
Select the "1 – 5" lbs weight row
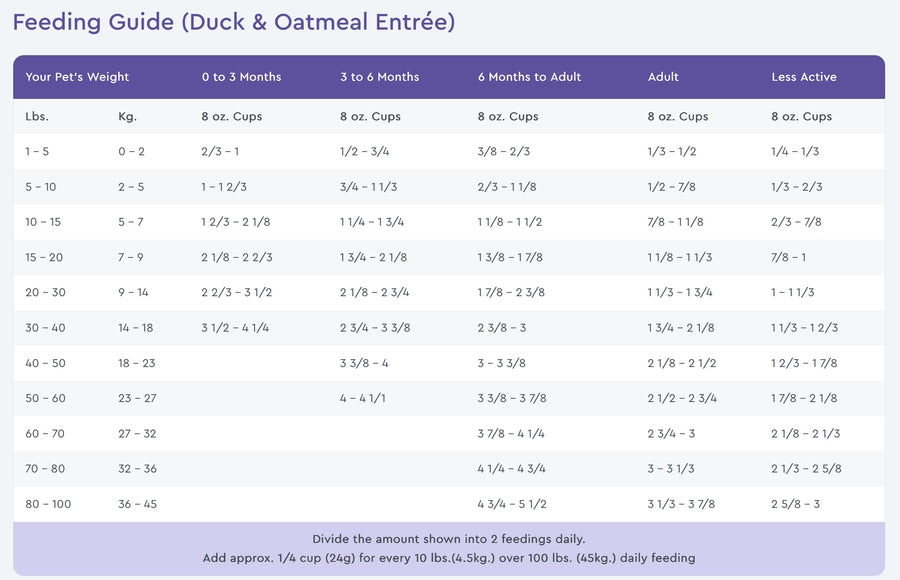tap(37, 151)
